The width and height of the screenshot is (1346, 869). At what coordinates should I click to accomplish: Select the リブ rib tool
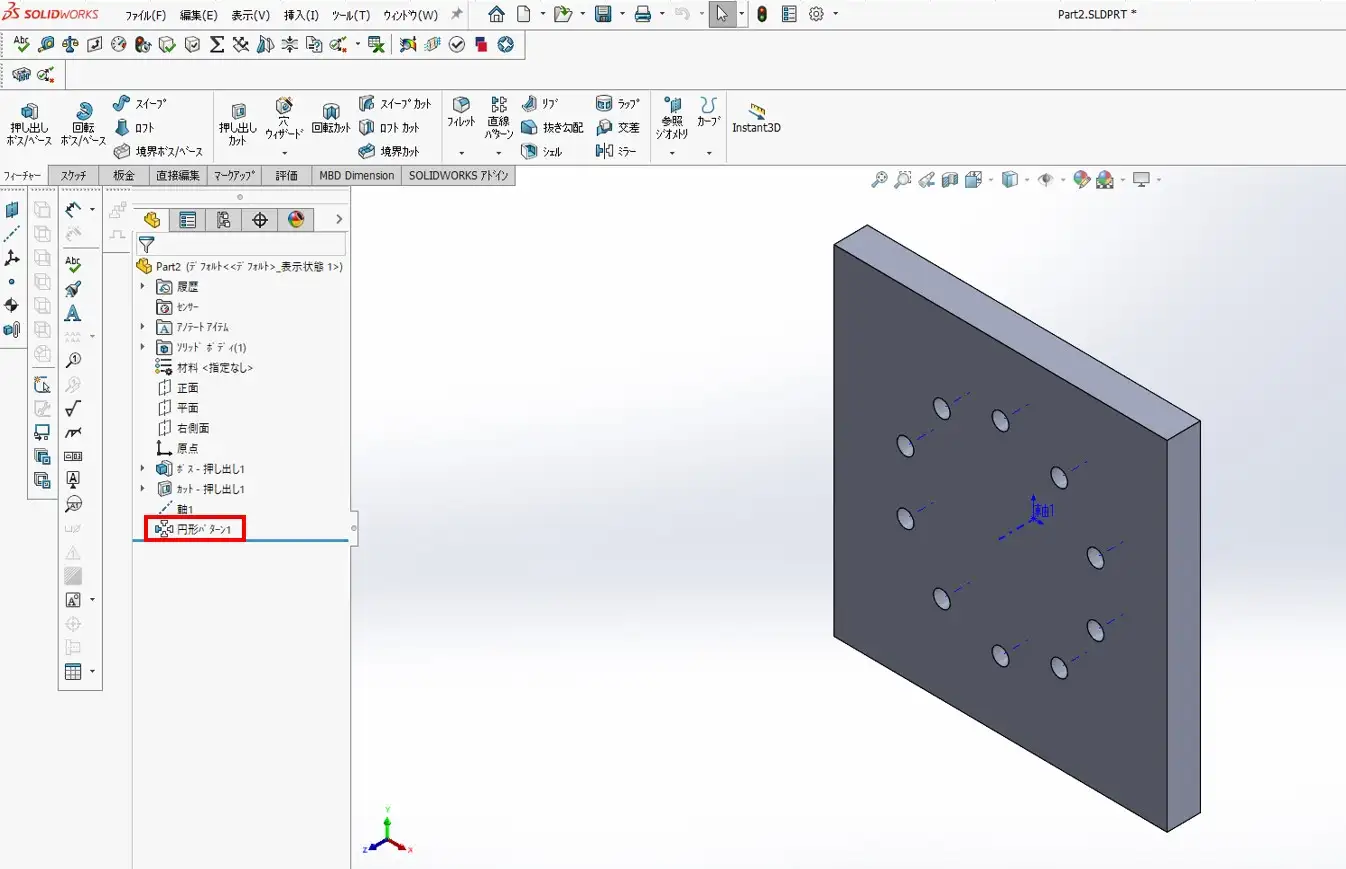click(x=540, y=103)
